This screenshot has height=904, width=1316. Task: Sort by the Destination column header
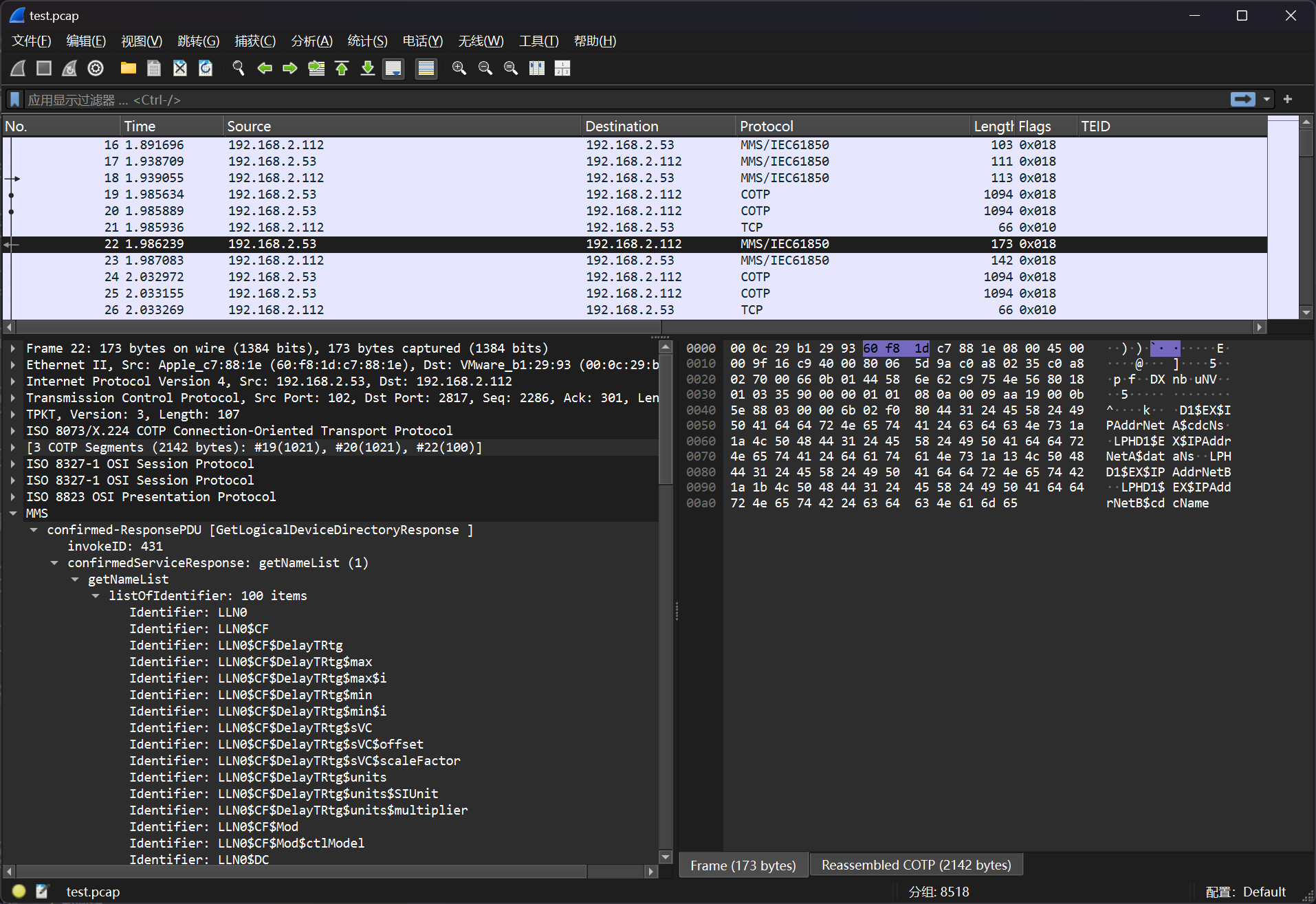[659, 126]
